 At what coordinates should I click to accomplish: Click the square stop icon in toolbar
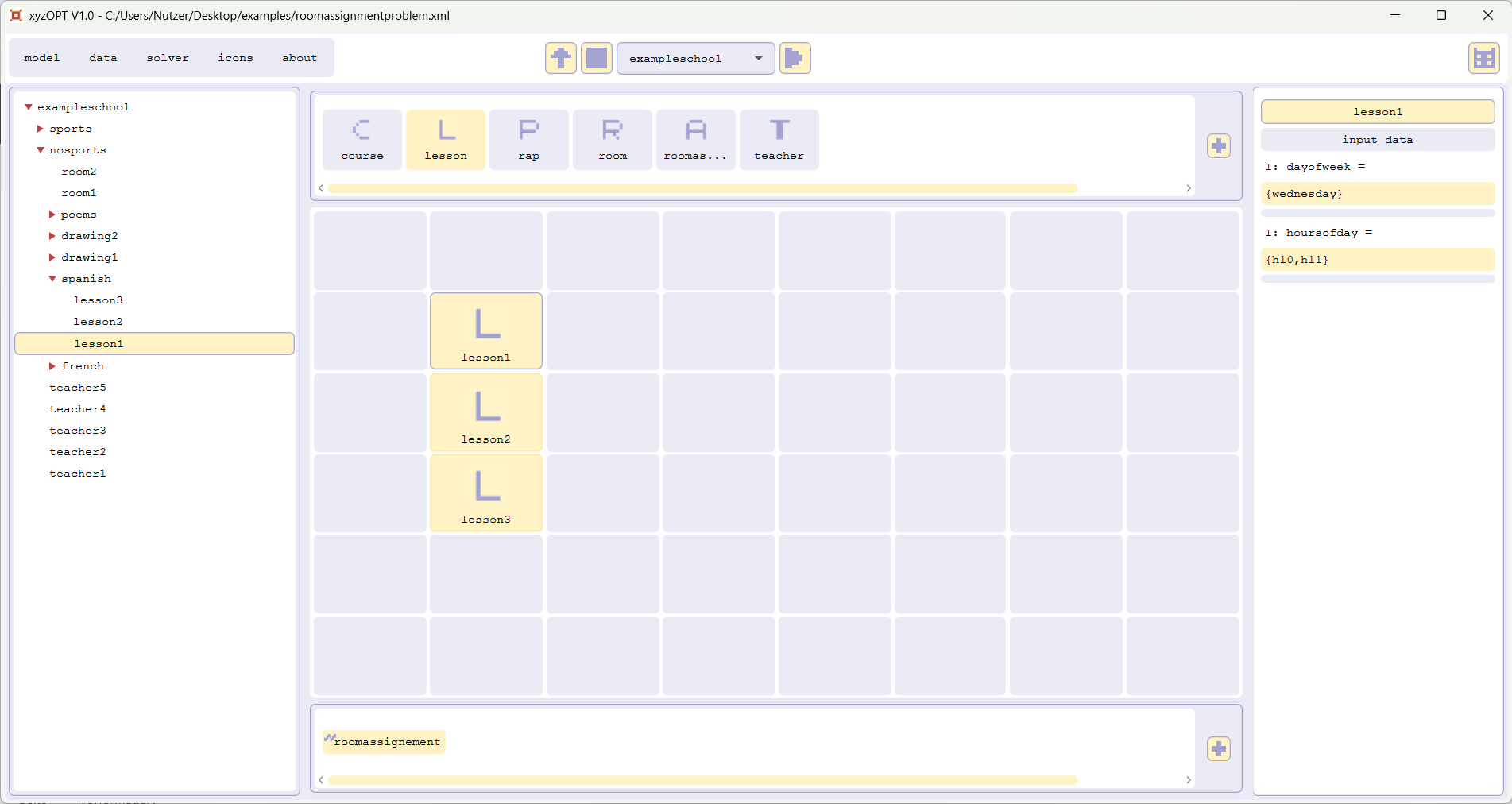(x=597, y=58)
